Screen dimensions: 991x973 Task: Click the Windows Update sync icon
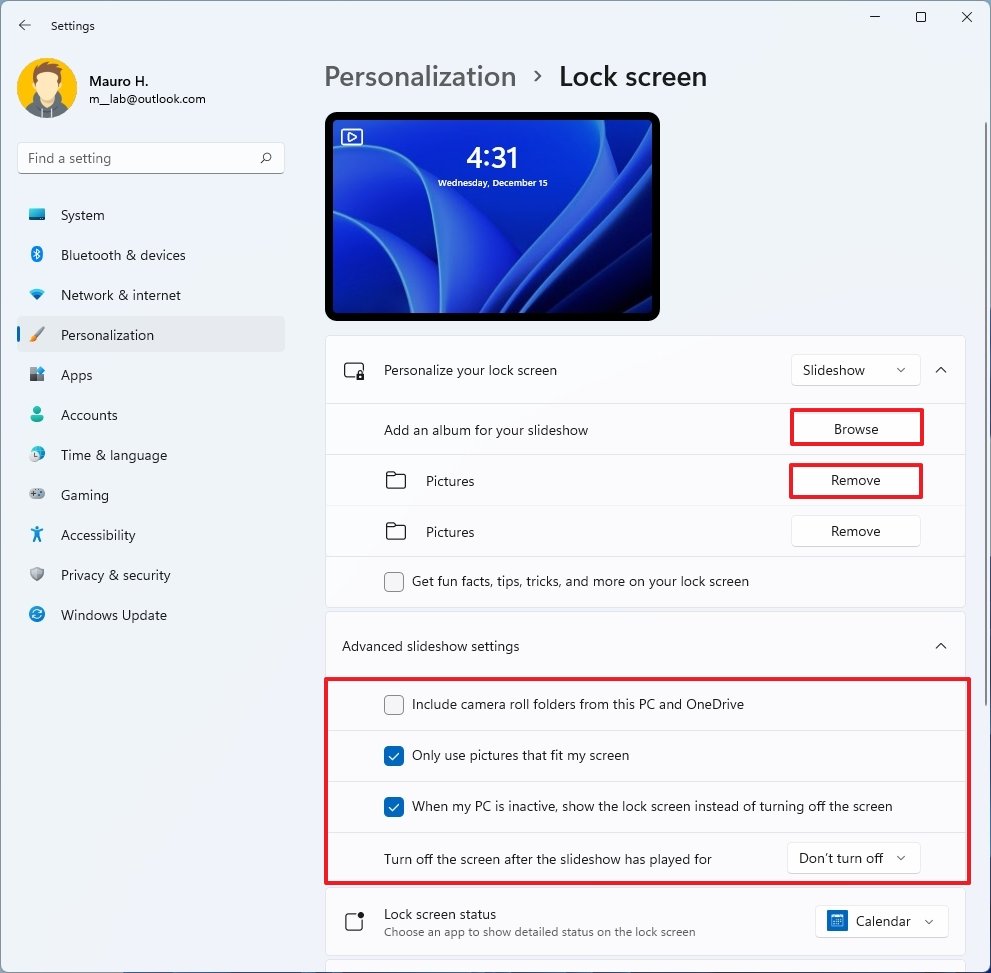37,614
